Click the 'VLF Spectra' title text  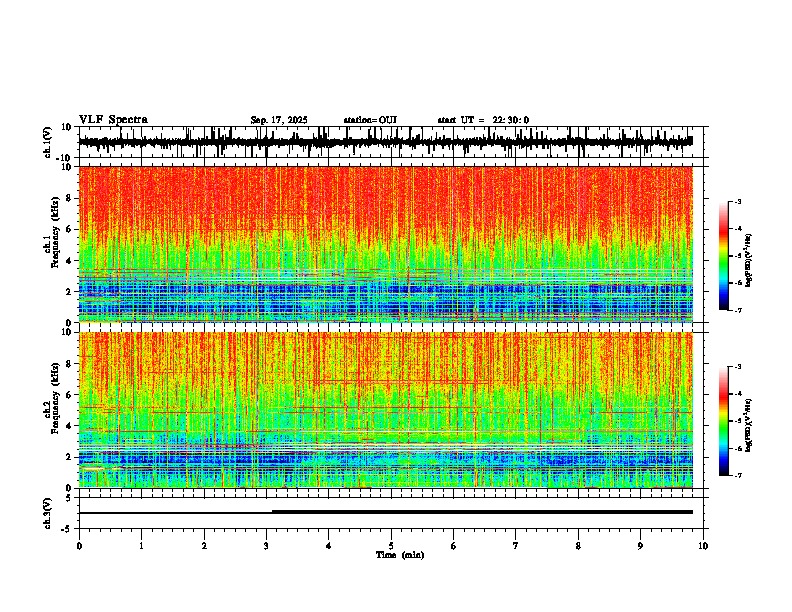pyautogui.click(x=113, y=120)
